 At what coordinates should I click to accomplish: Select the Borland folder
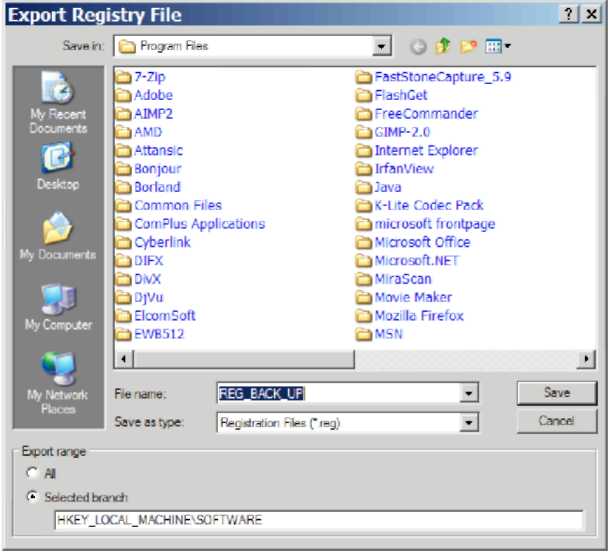[x=148, y=187]
